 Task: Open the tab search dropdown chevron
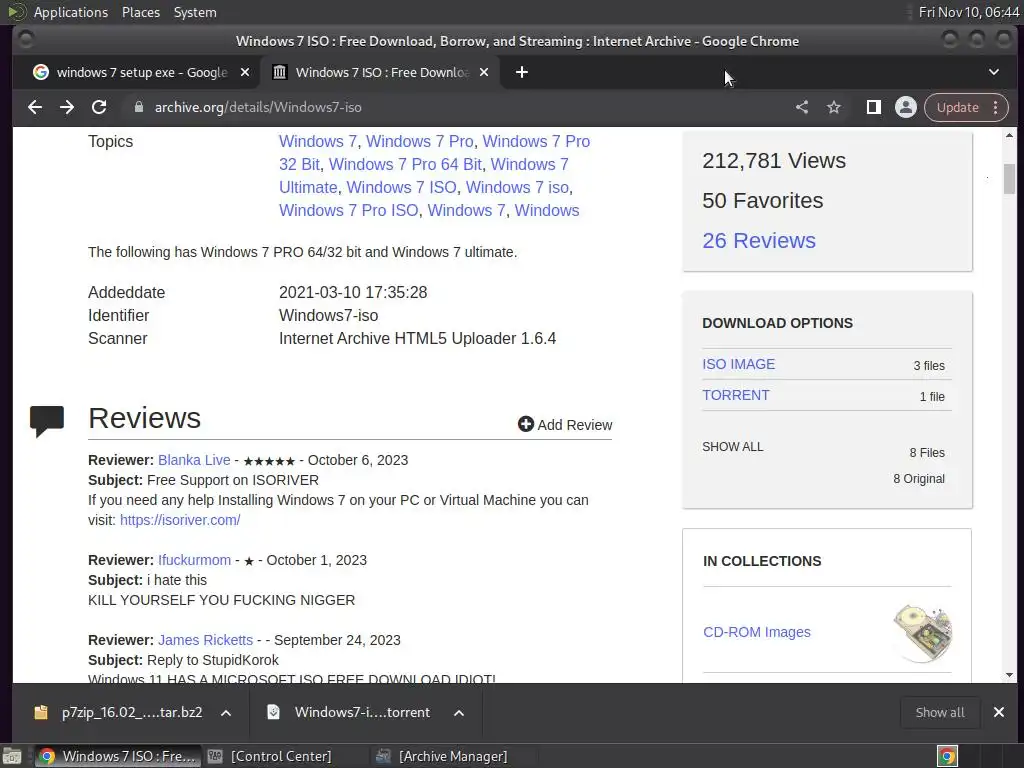coord(994,72)
